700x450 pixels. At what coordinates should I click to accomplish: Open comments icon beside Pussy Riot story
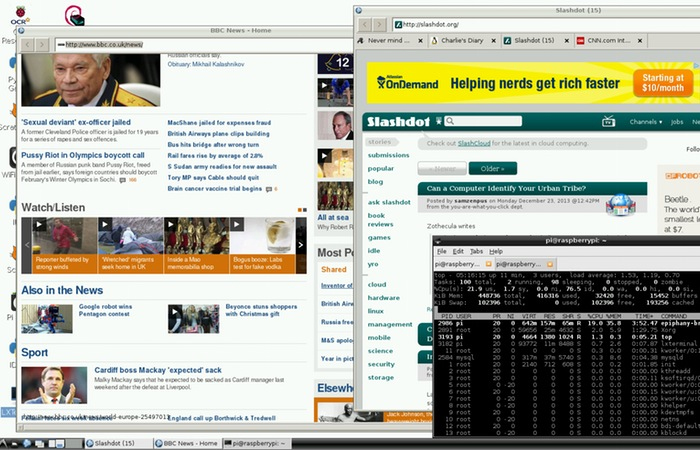click(x=122, y=180)
